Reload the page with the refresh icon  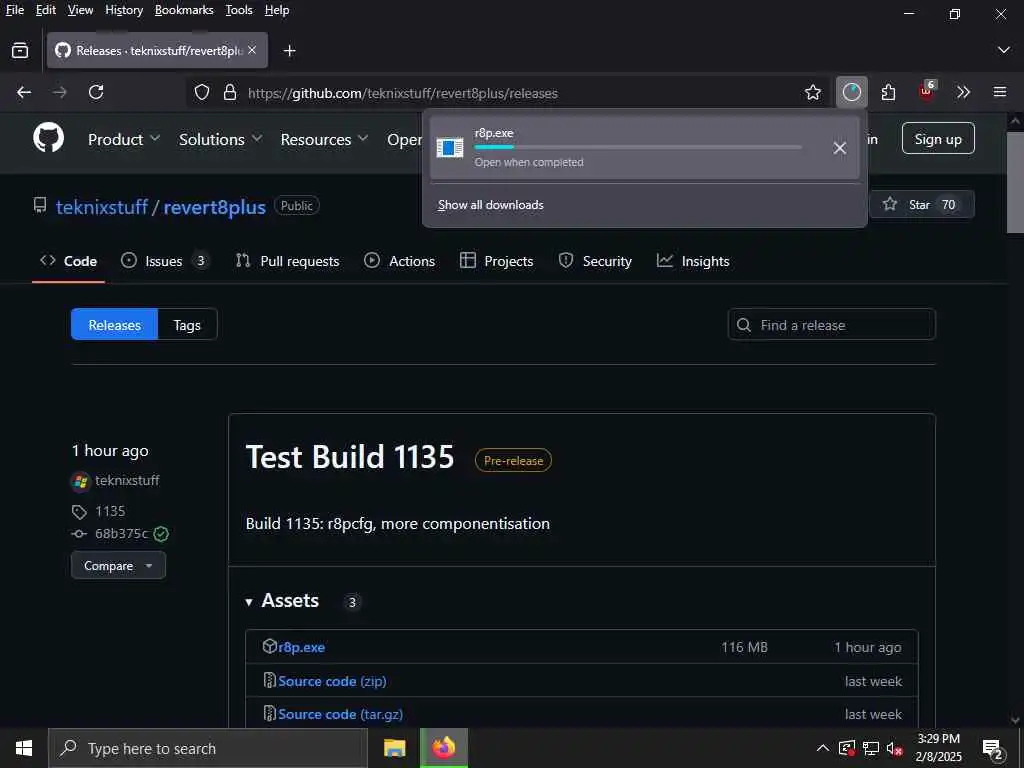96,93
